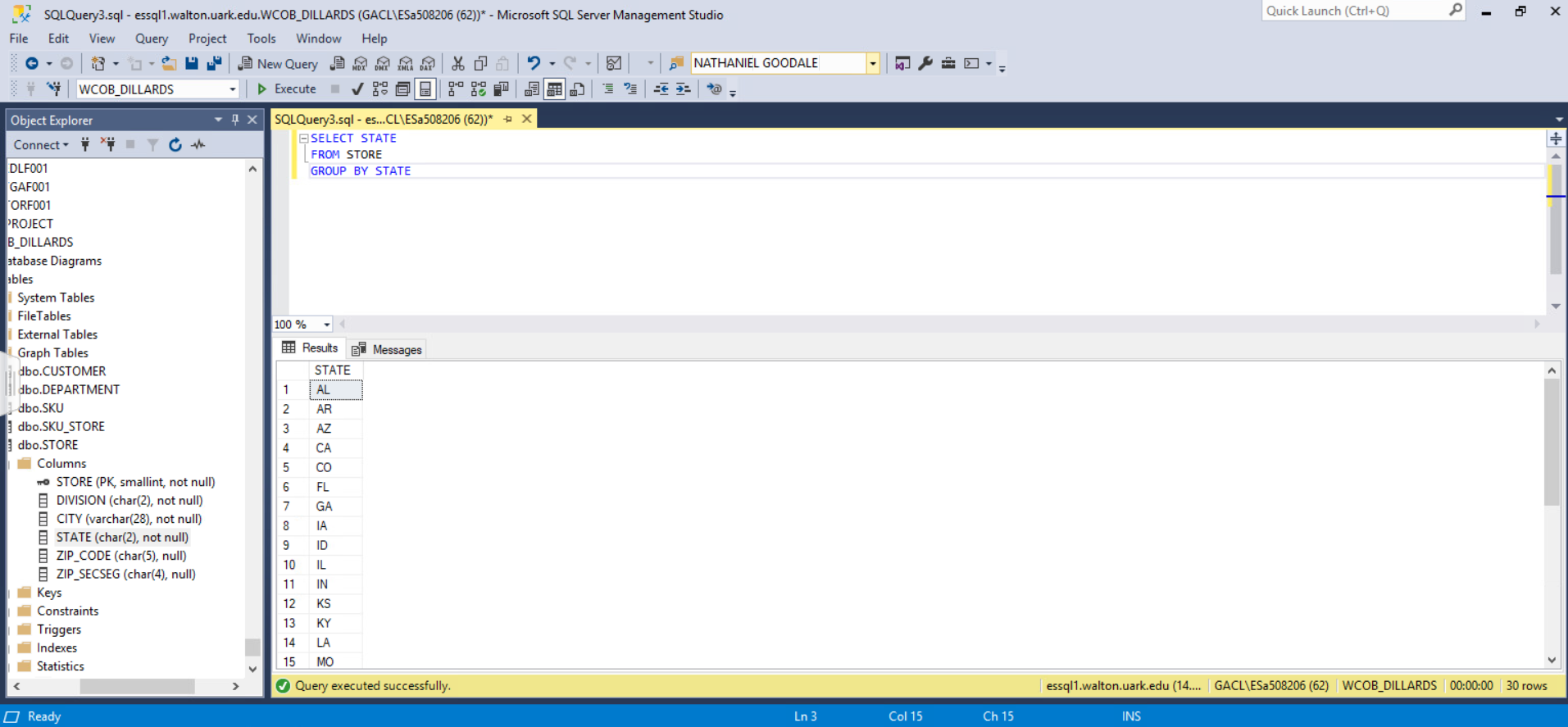Image resolution: width=1568 pixels, height=727 pixels.
Task: Click the DMX query icon
Action: [383, 63]
